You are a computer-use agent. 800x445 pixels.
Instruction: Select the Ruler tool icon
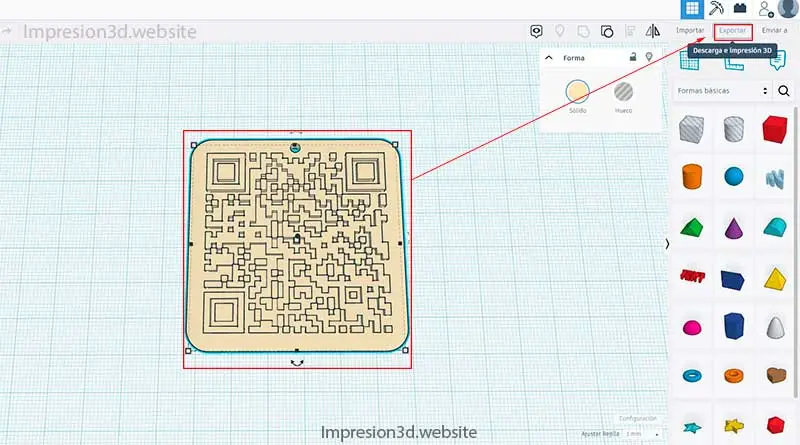click(733, 63)
